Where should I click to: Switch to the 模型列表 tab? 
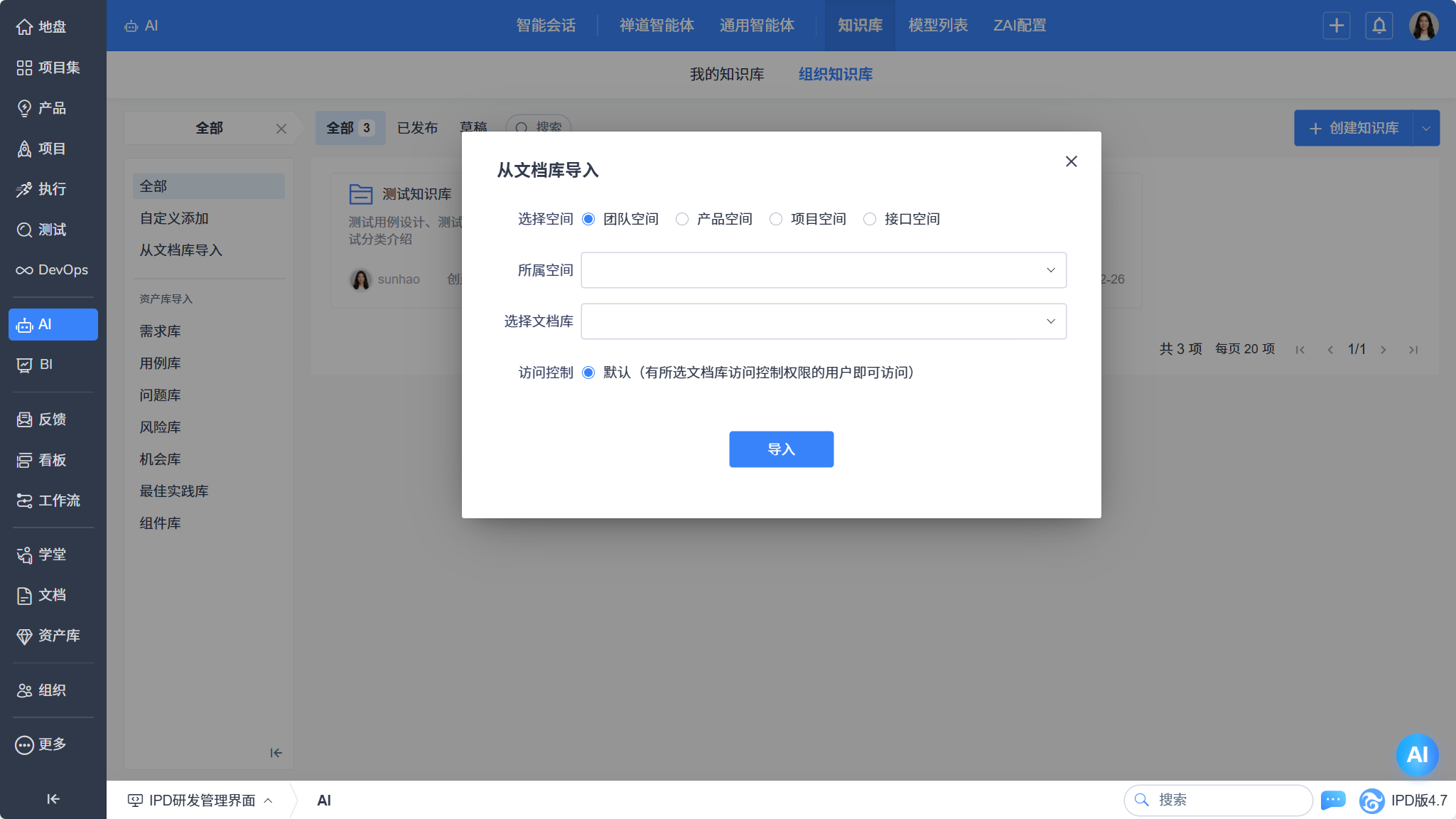(x=937, y=26)
